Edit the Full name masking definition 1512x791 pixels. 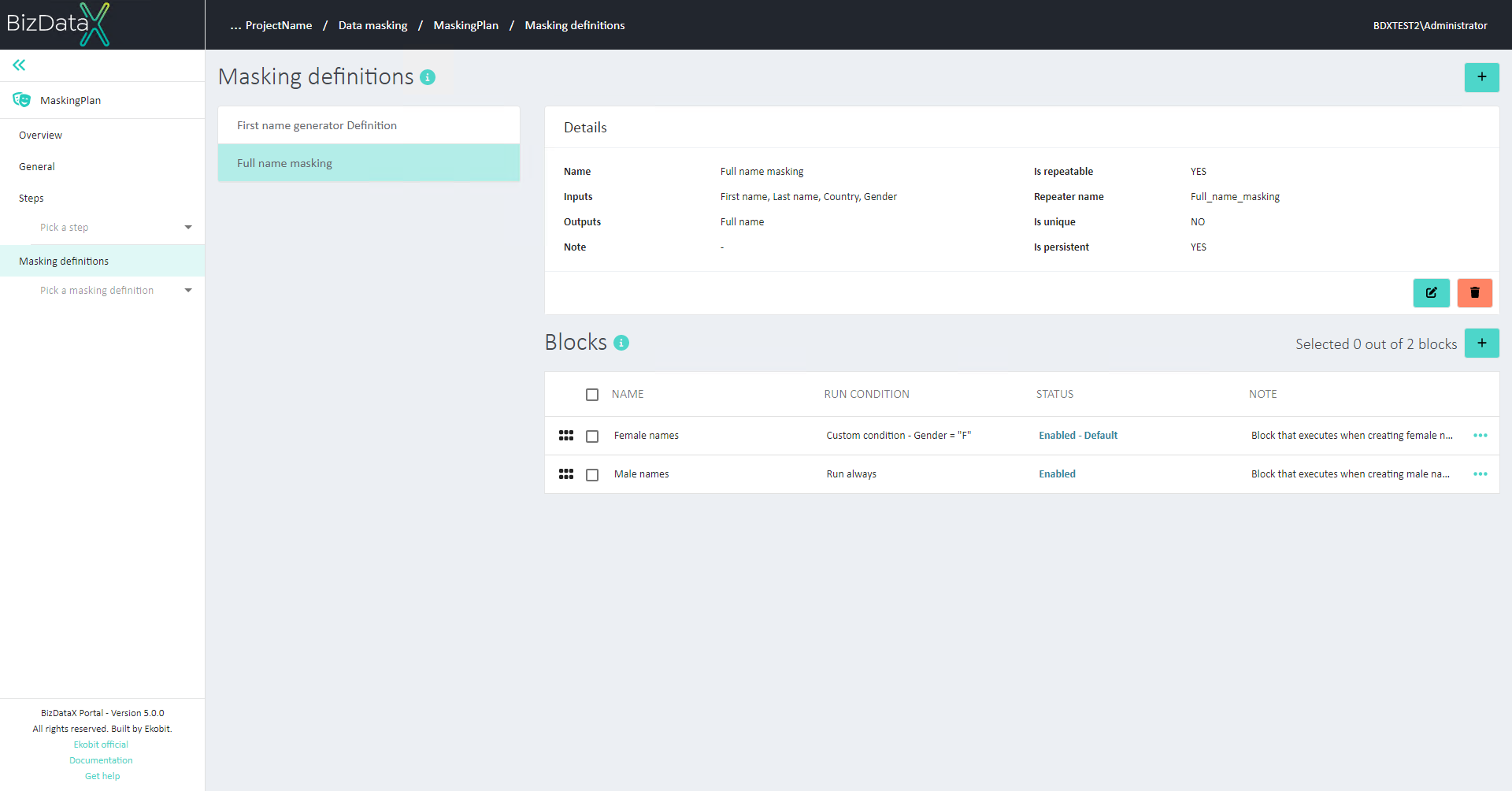(x=1431, y=292)
